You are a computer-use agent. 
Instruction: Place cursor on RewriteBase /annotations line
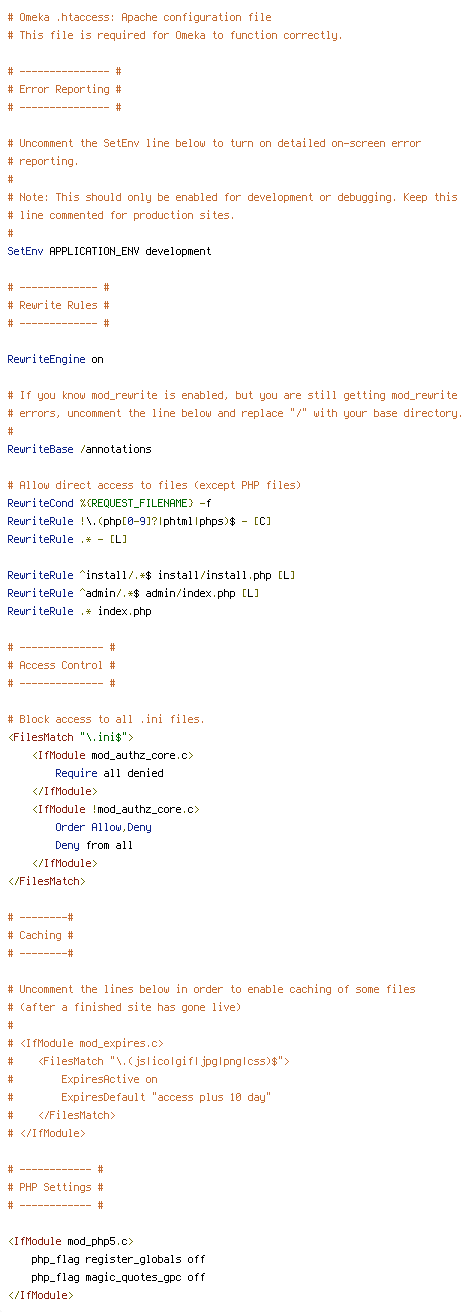(x=79, y=449)
